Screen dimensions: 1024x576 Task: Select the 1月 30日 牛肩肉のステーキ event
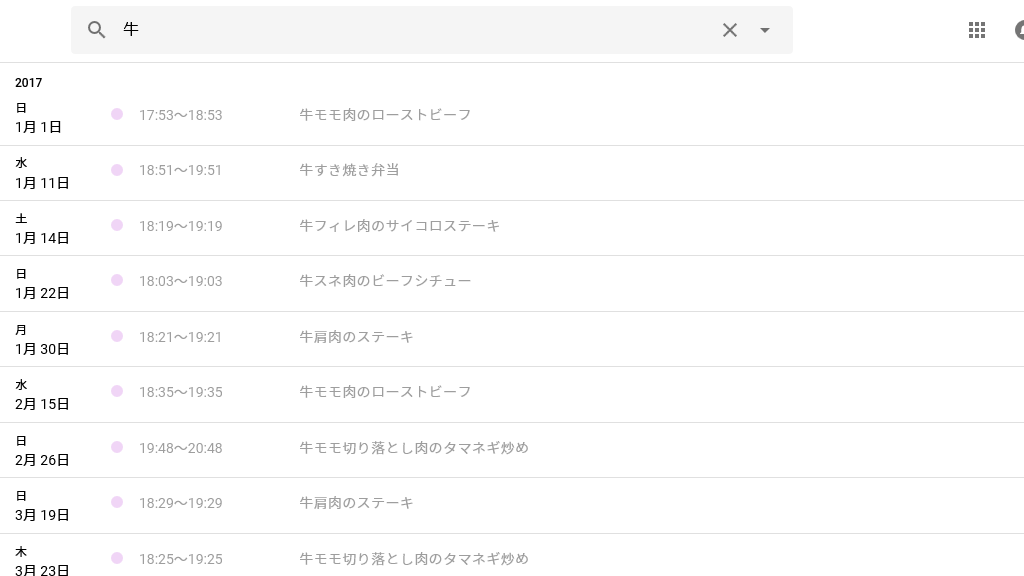pyautogui.click(x=356, y=337)
